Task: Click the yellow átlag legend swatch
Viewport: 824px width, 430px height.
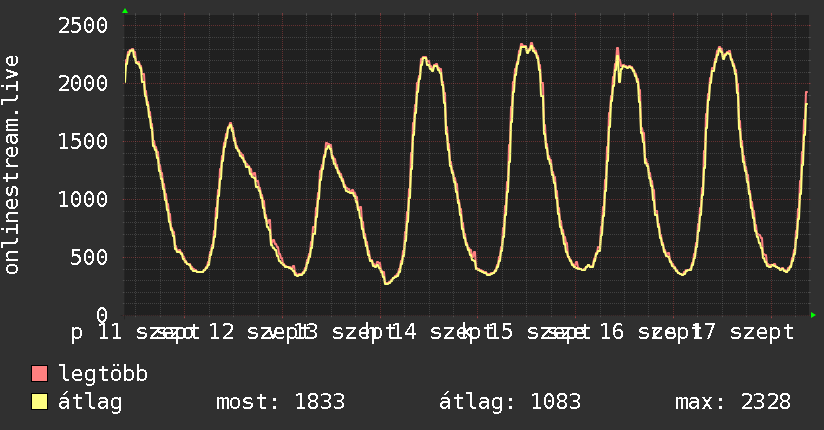Action: pyautogui.click(x=39, y=401)
